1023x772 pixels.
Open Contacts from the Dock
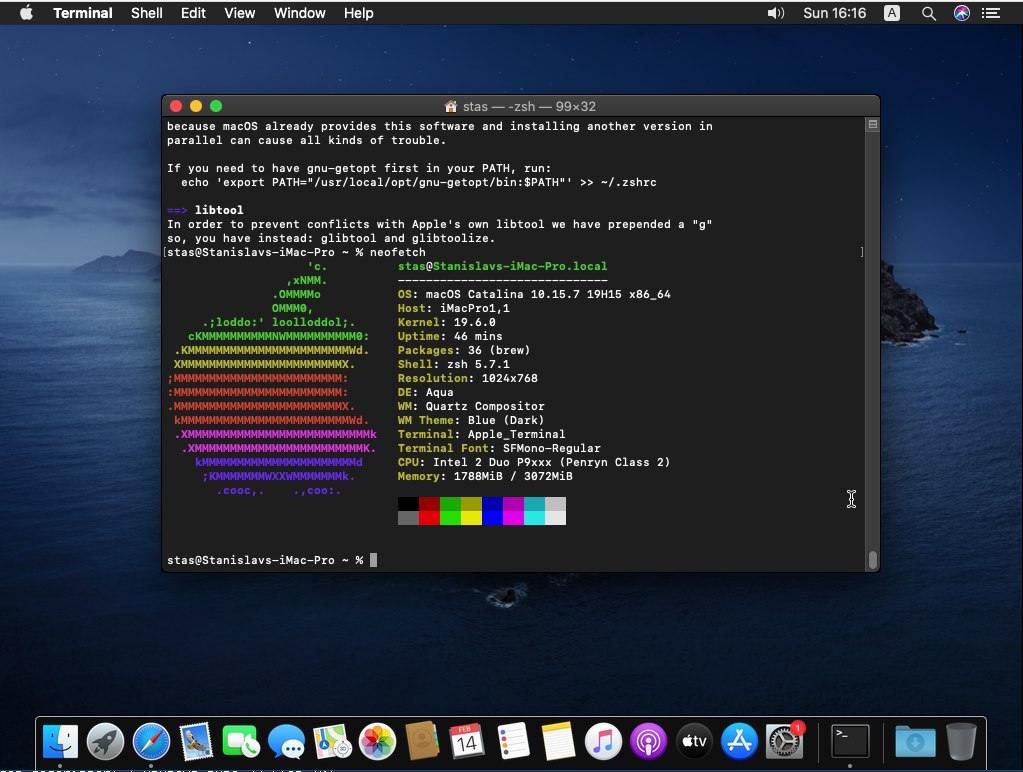[x=422, y=742]
